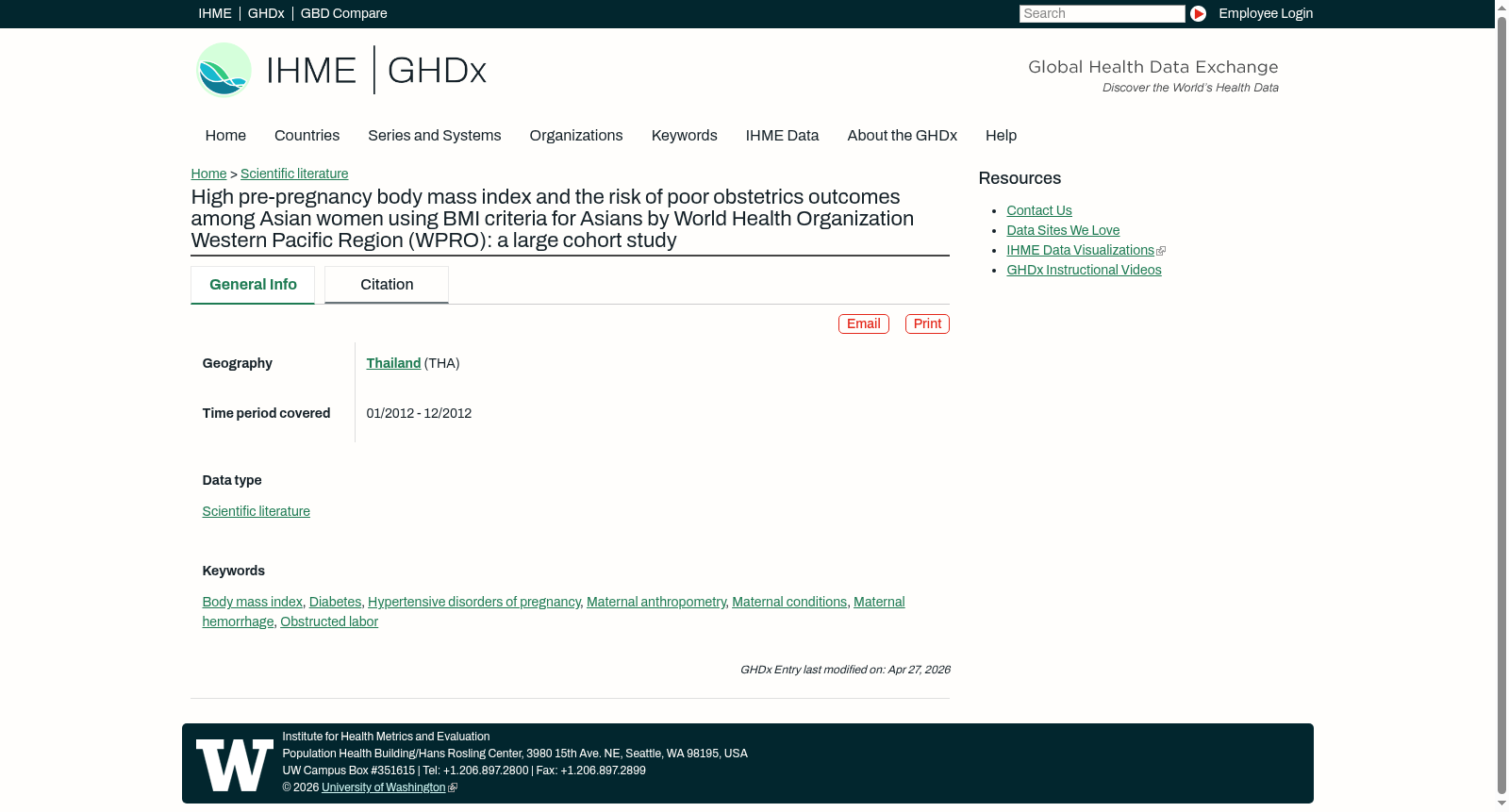Open the Organizations menu

click(576, 136)
